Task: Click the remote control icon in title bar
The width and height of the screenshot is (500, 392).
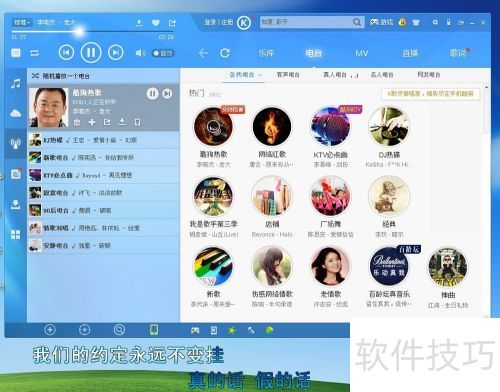Action: (x=449, y=22)
